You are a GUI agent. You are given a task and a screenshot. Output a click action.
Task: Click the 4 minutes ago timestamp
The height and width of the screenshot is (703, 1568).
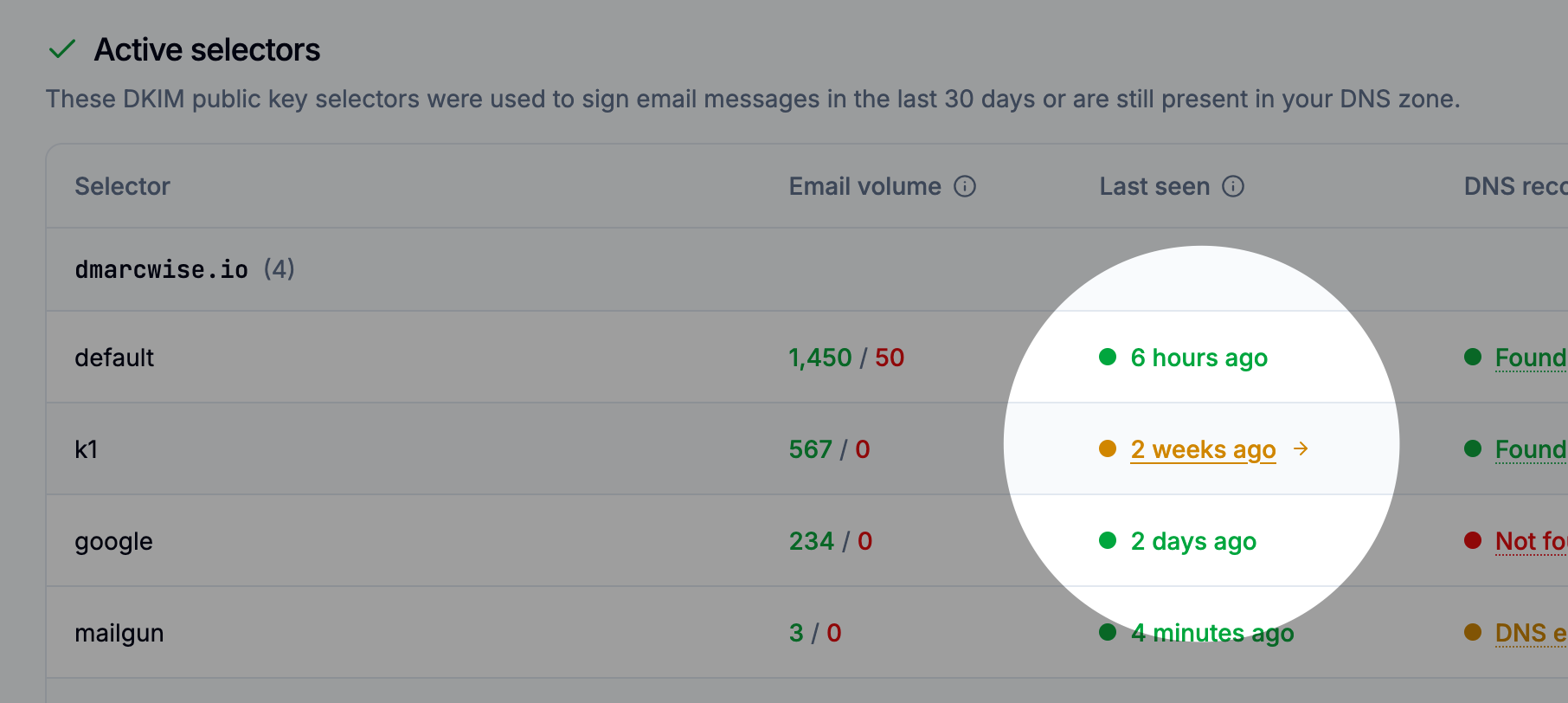tap(1211, 633)
